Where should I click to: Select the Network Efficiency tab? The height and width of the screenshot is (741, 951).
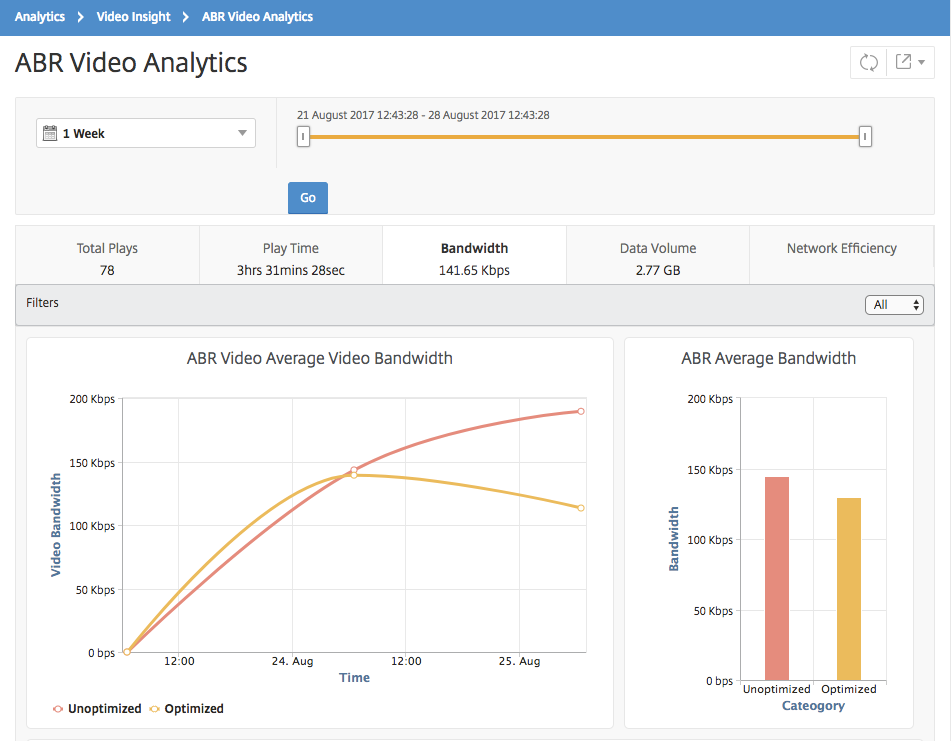842,256
